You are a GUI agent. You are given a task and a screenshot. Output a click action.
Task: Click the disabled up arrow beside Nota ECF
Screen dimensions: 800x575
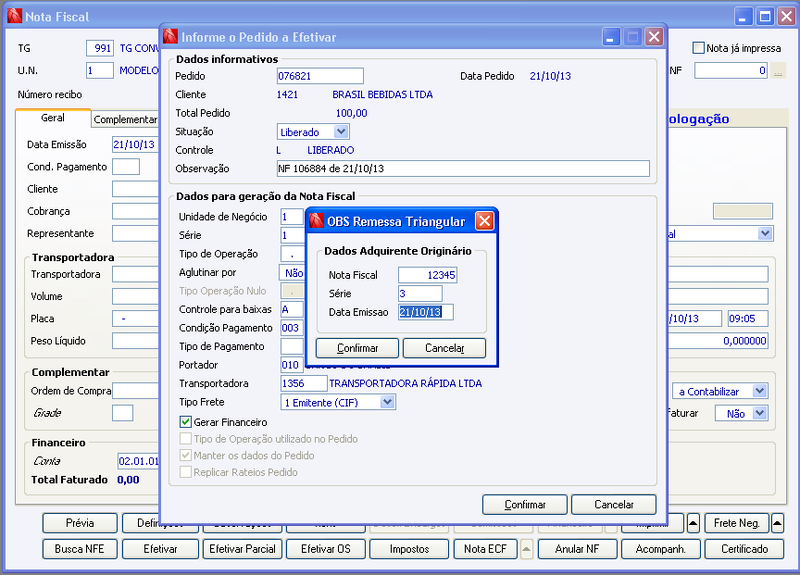(527, 549)
